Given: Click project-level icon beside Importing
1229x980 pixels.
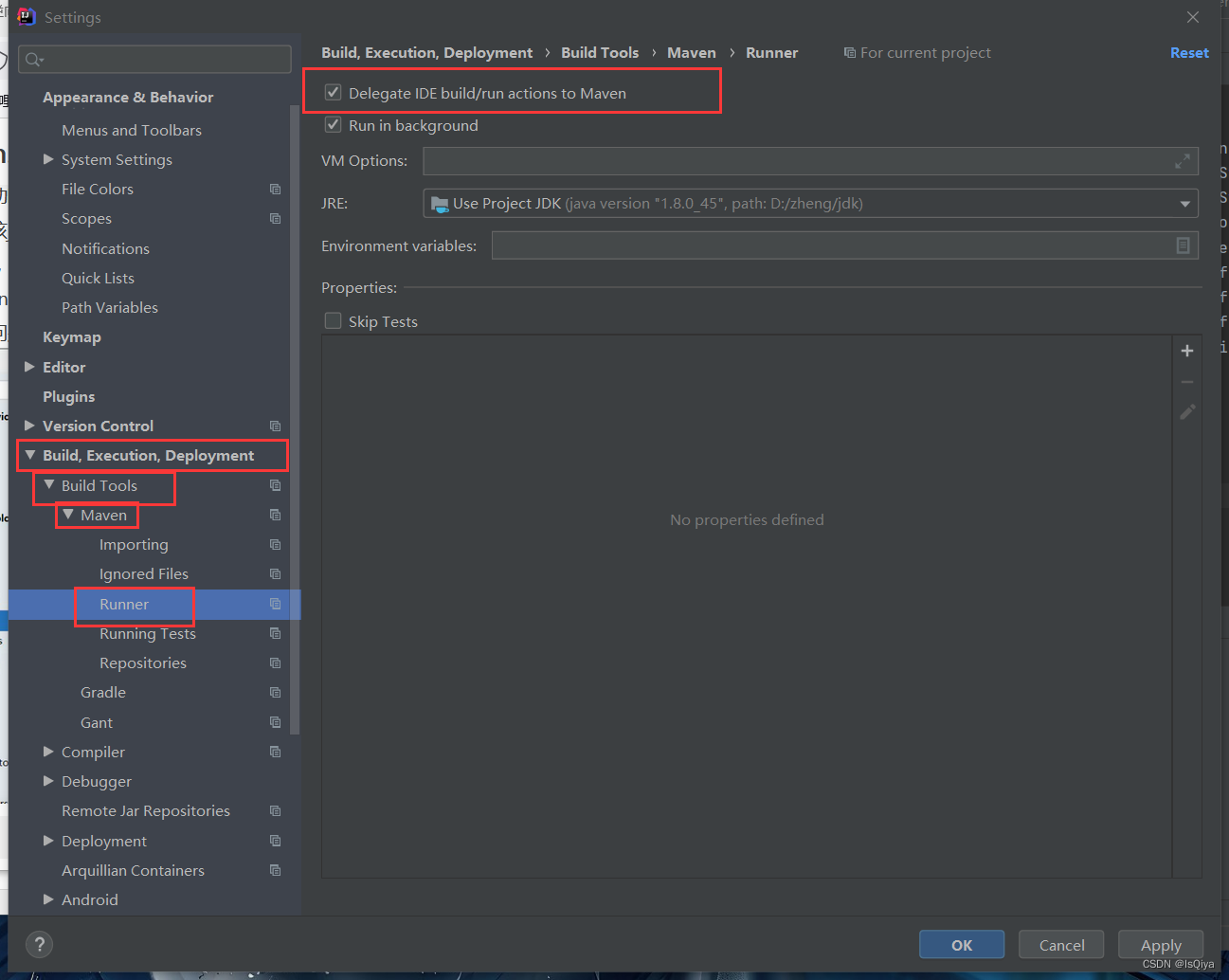Looking at the screenshot, I should (x=275, y=545).
